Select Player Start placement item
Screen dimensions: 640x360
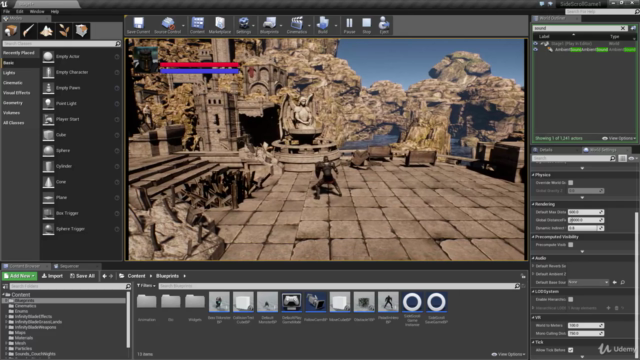[x=81, y=119]
